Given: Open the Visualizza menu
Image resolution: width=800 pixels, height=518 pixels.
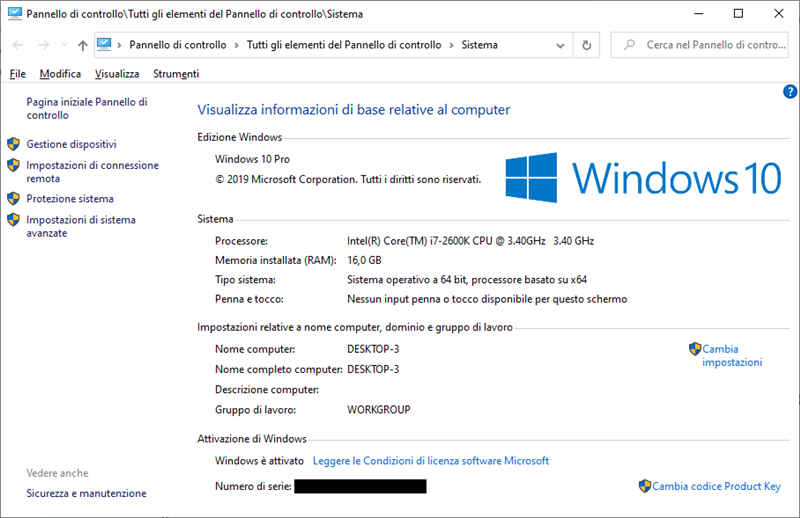Looking at the screenshot, I should tap(117, 73).
